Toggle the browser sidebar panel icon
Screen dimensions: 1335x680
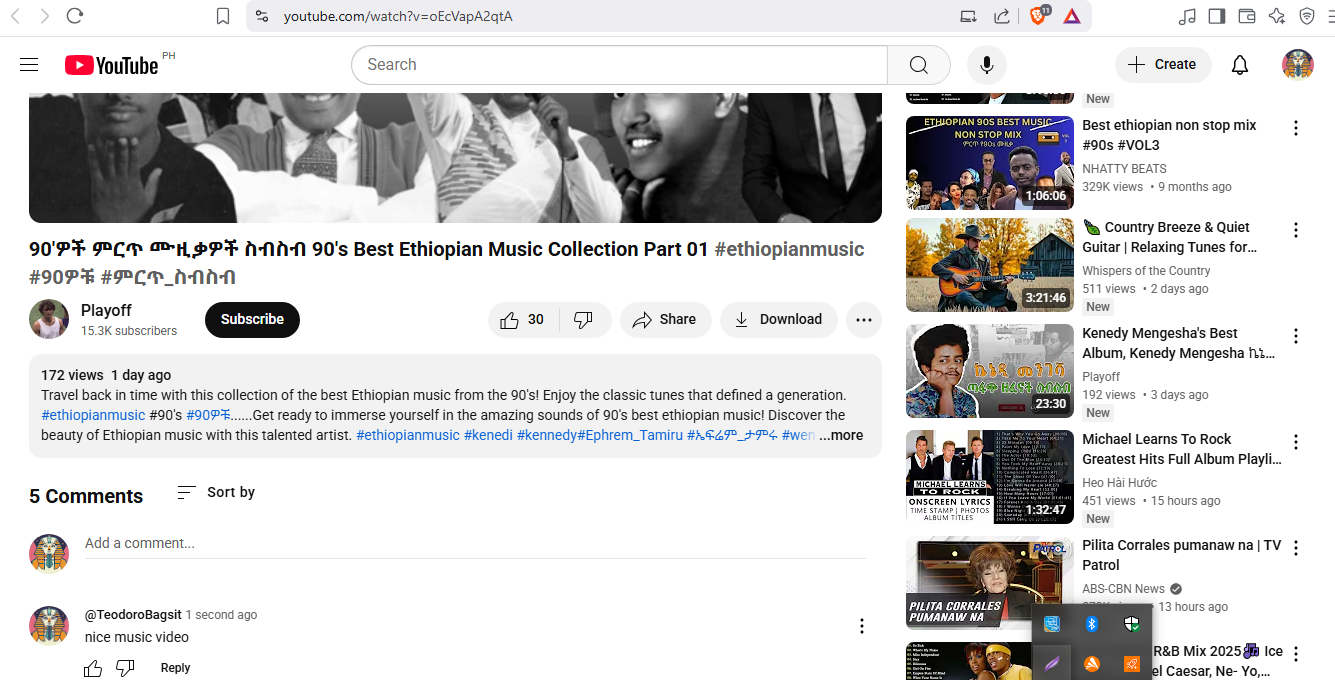1217,16
